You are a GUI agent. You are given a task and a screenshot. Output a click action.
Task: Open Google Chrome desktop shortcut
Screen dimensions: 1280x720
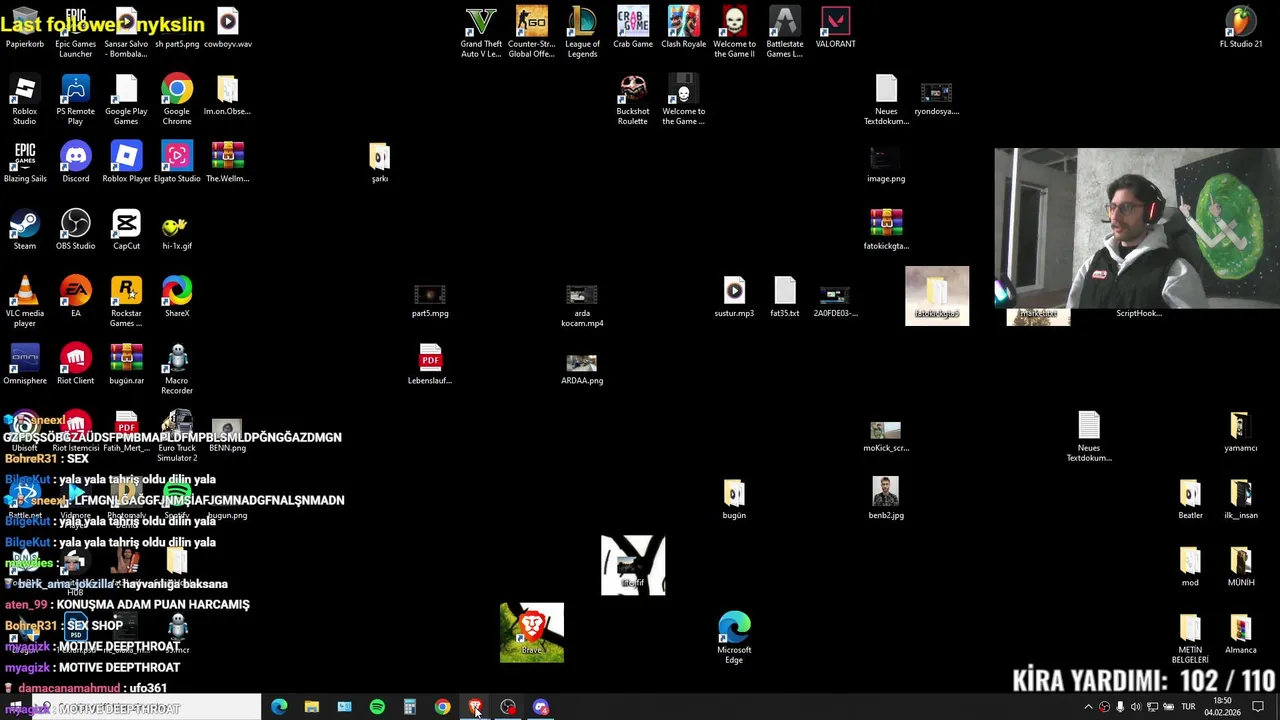[x=177, y=99]
